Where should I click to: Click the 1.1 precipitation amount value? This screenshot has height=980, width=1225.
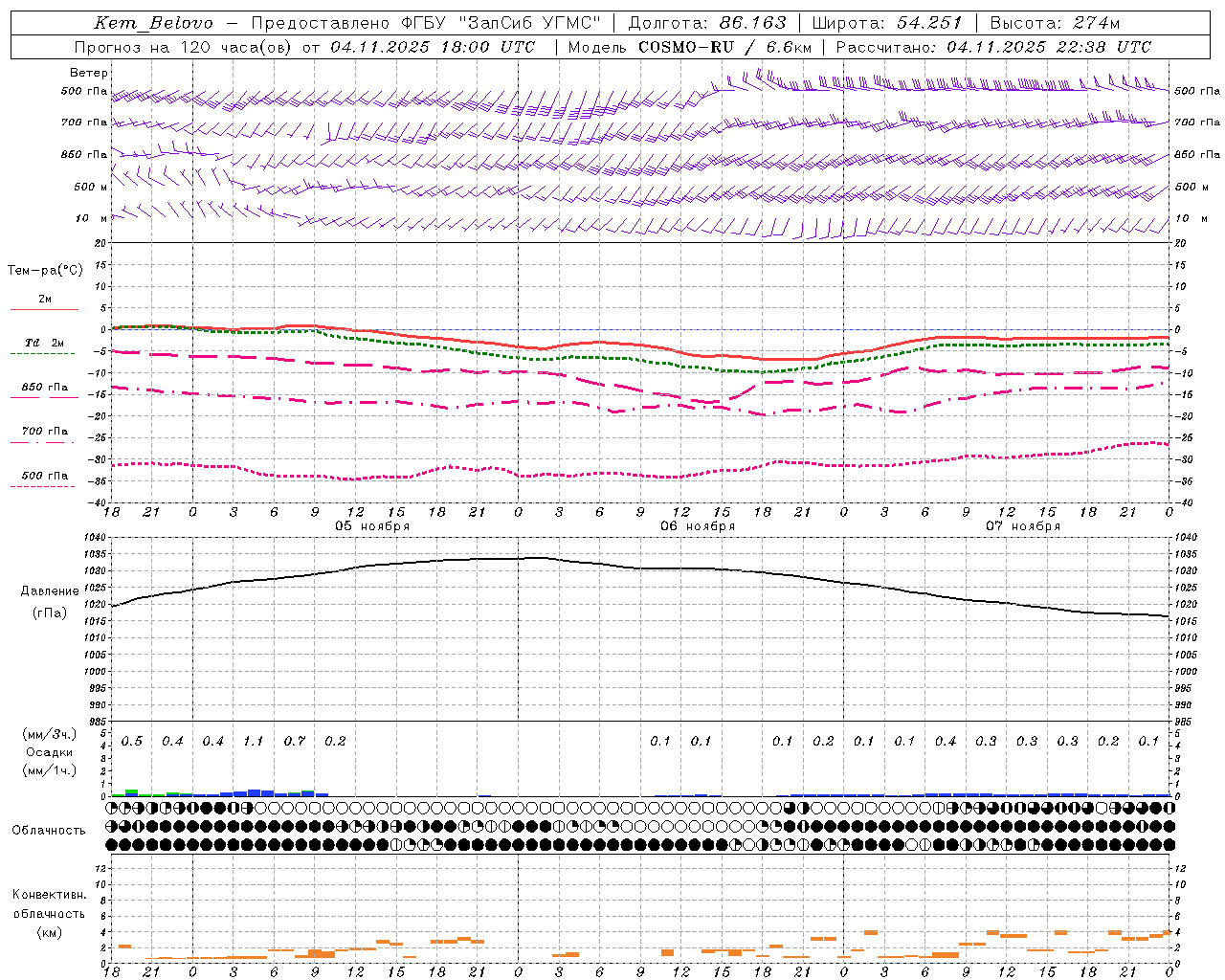pyautogui.click(x=254, y=742)
